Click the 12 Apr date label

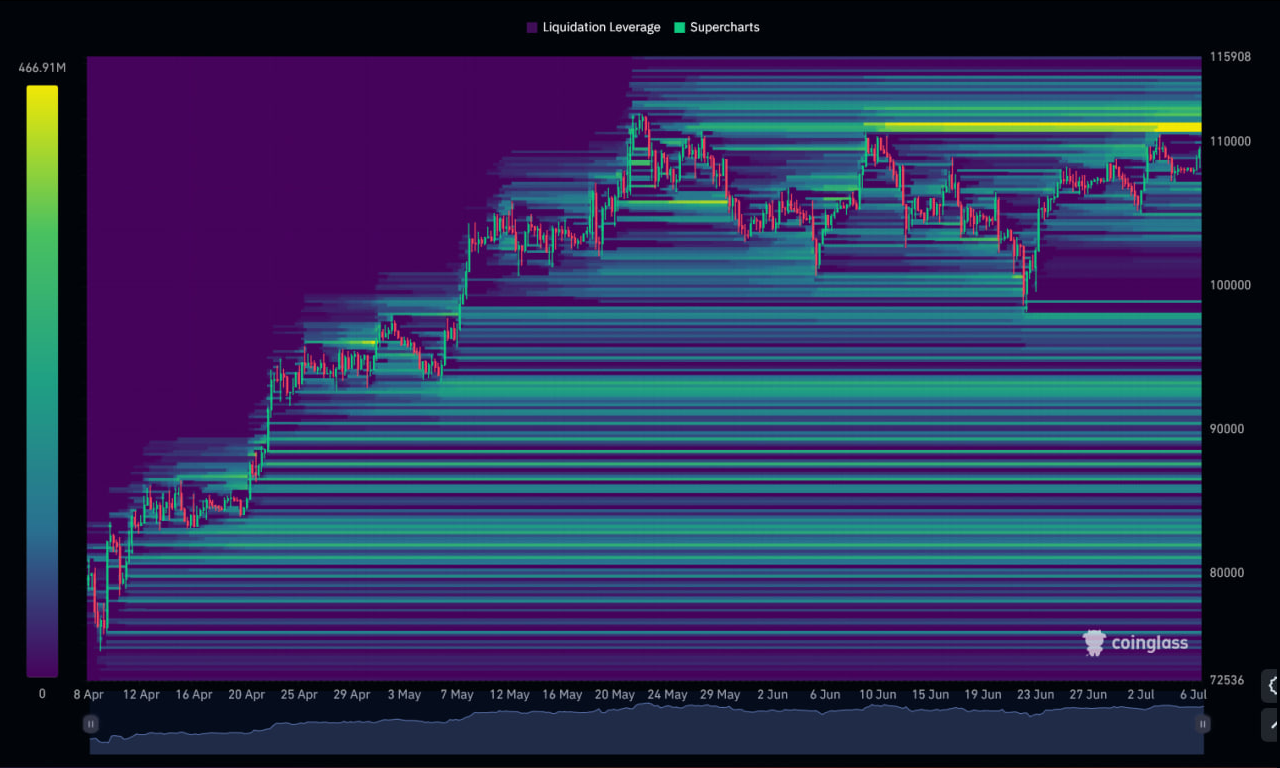[x=141, y=694]
